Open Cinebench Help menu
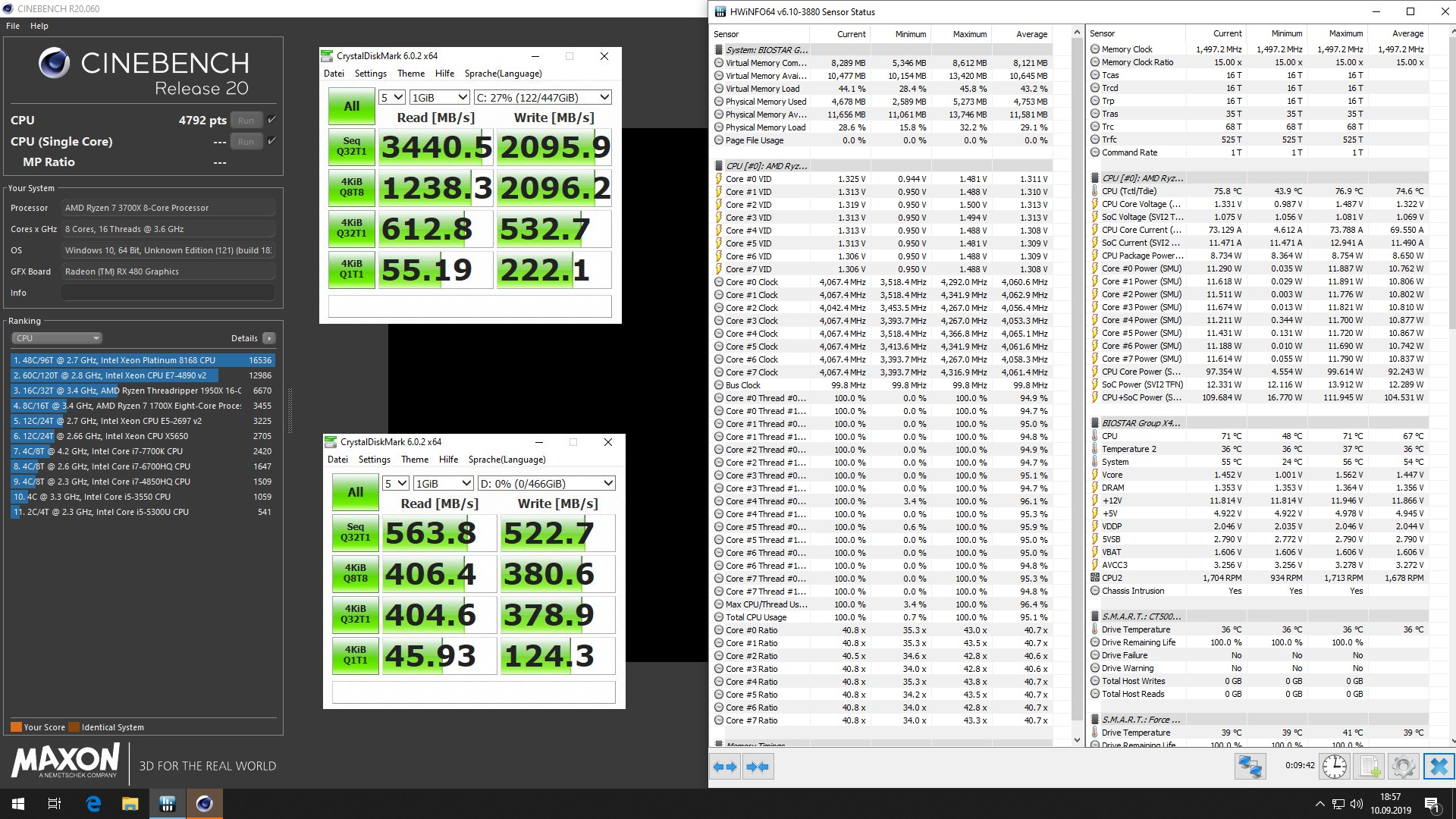Viewport: 1456px width, 819px height. coord(39,26)
